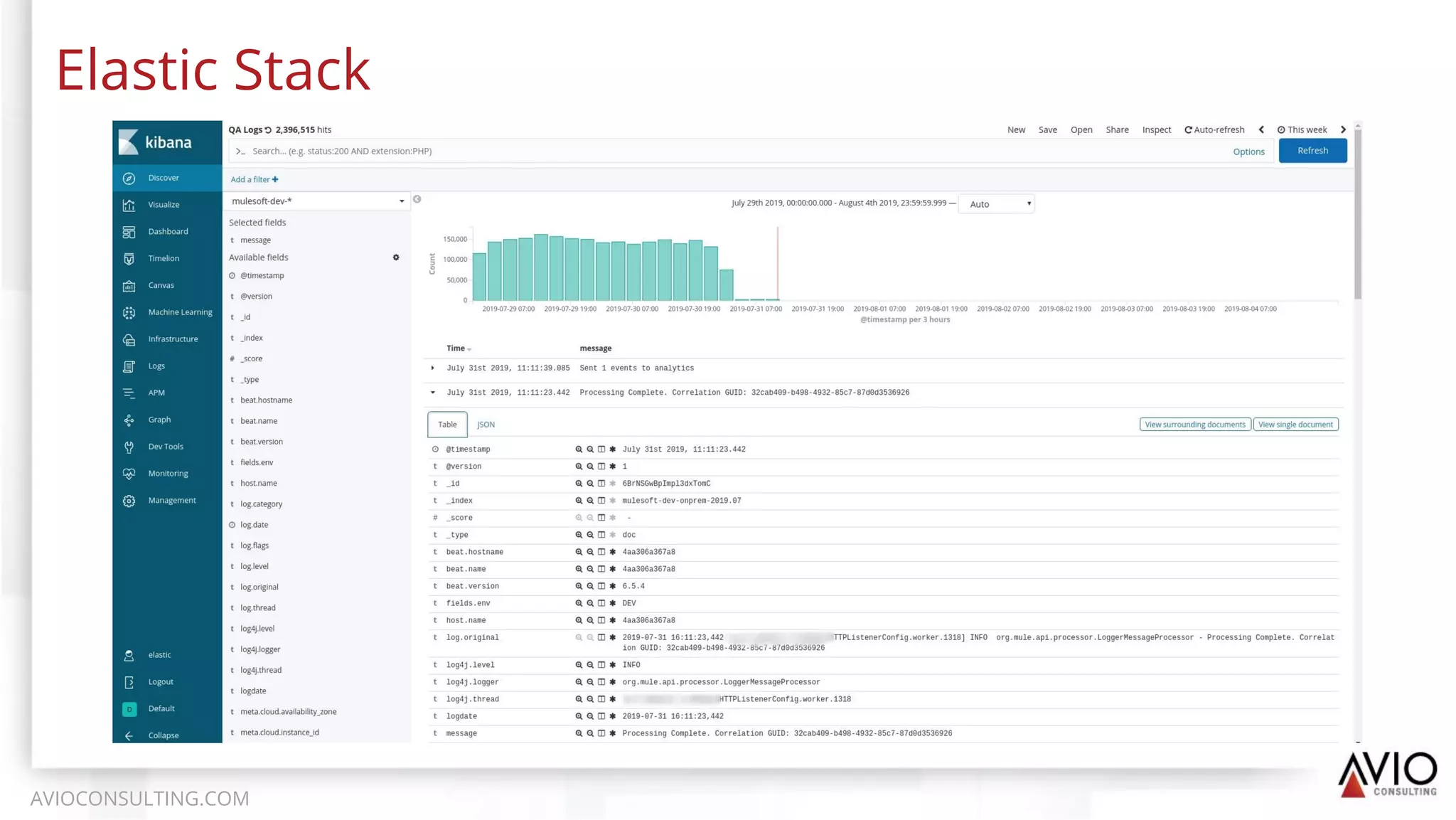Go to previous time window arrow

coord(1261,129)
